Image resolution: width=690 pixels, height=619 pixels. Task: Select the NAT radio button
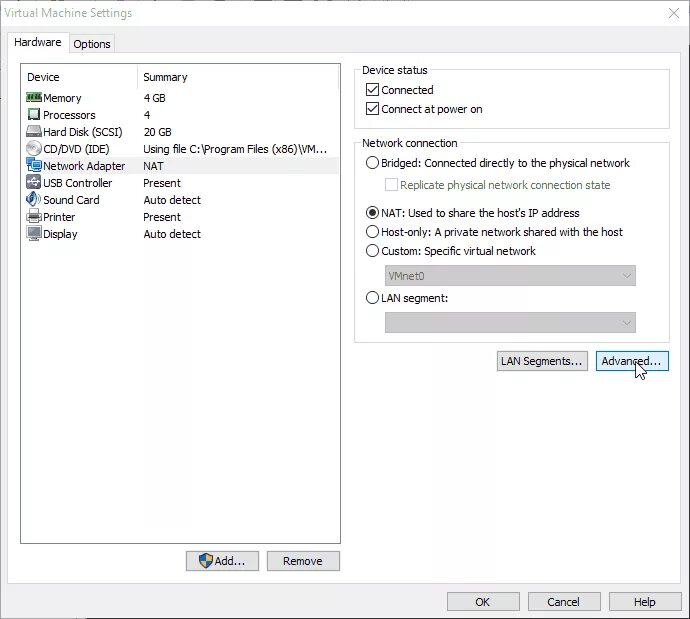(x=372, y=213)
